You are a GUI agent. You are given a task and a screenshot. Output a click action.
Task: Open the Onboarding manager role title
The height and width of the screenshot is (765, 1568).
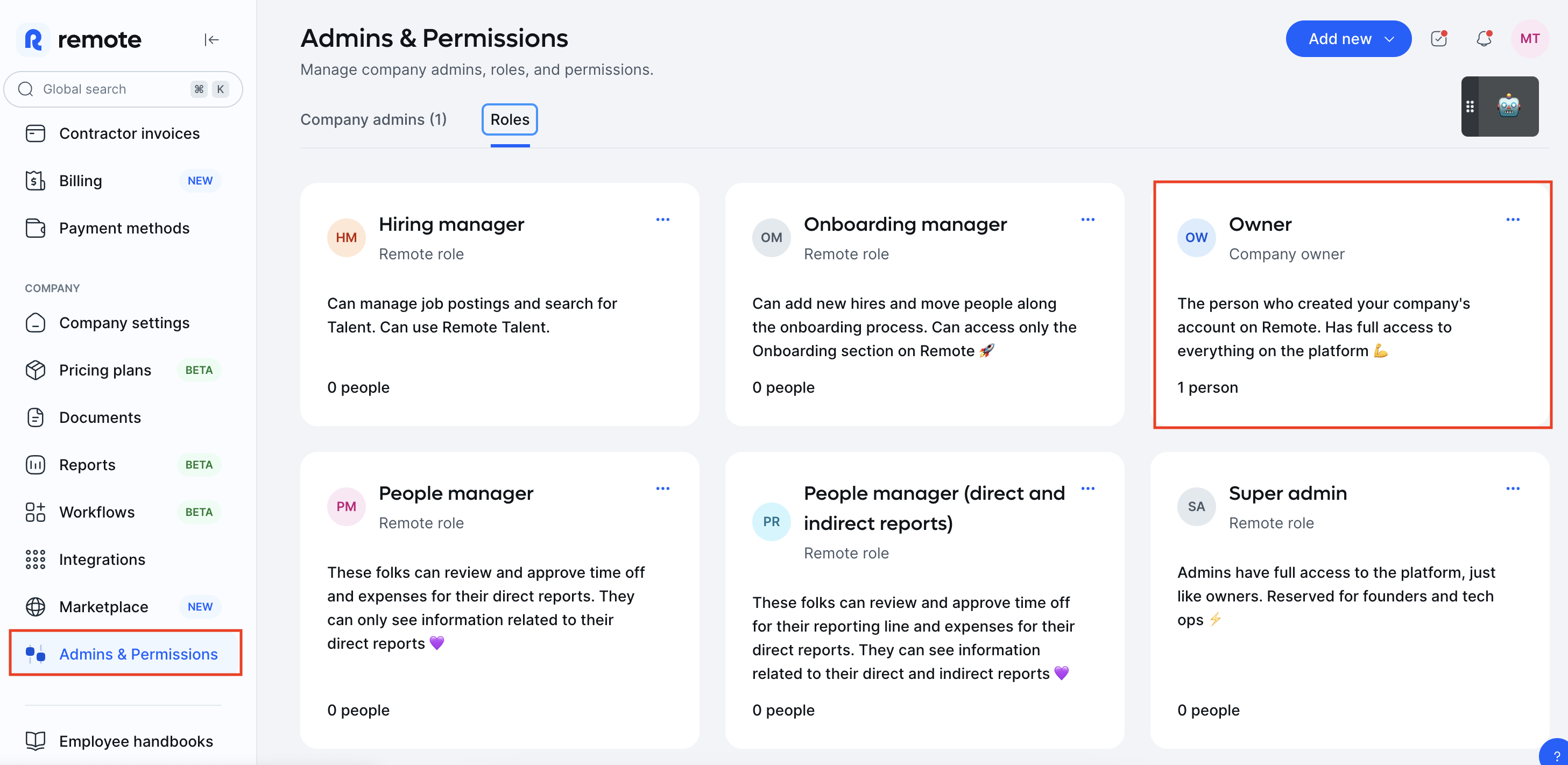coord(905,224)
